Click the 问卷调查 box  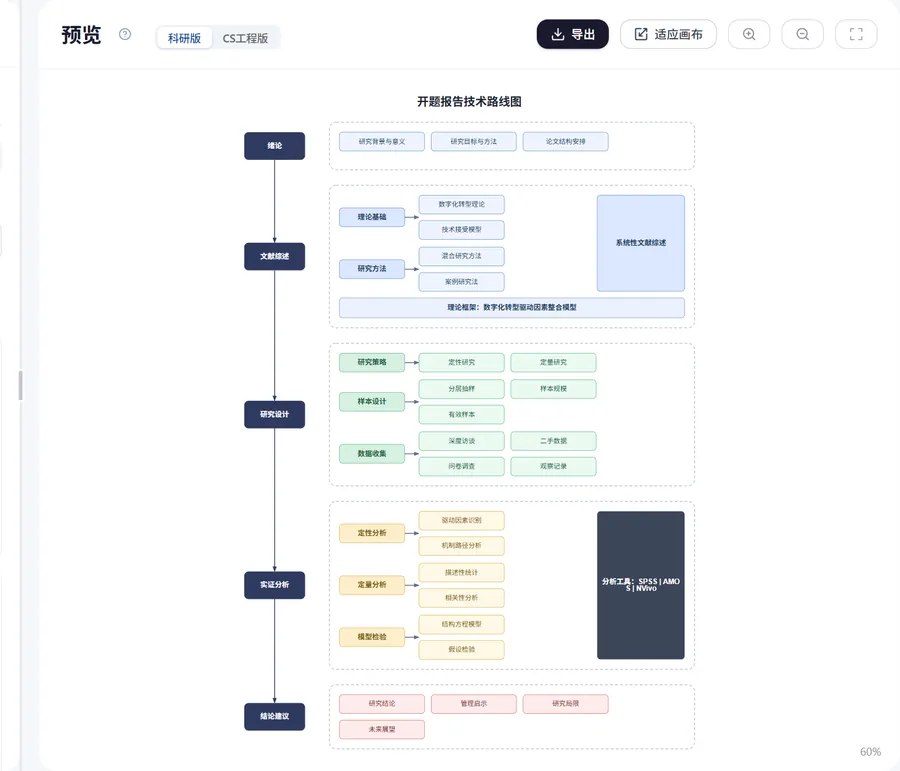click(x=461, y=466)
